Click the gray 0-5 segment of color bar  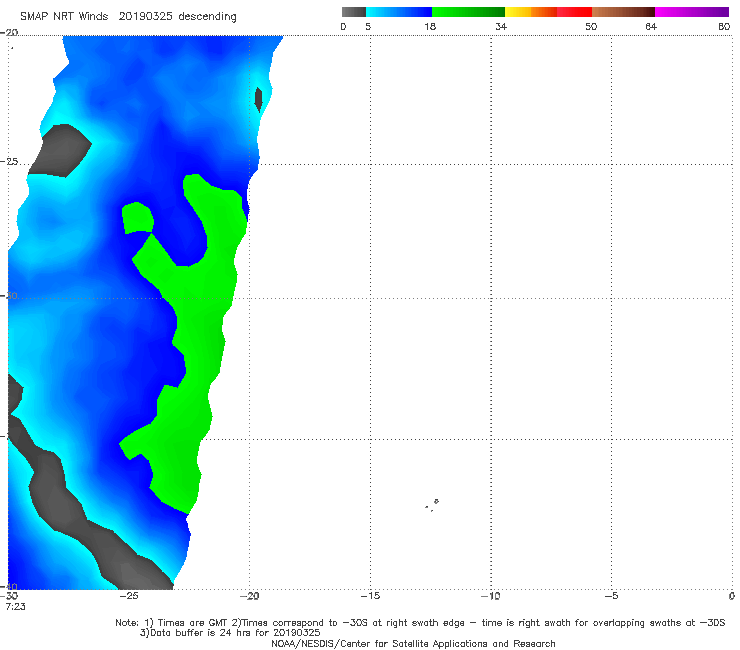point(353,12)
